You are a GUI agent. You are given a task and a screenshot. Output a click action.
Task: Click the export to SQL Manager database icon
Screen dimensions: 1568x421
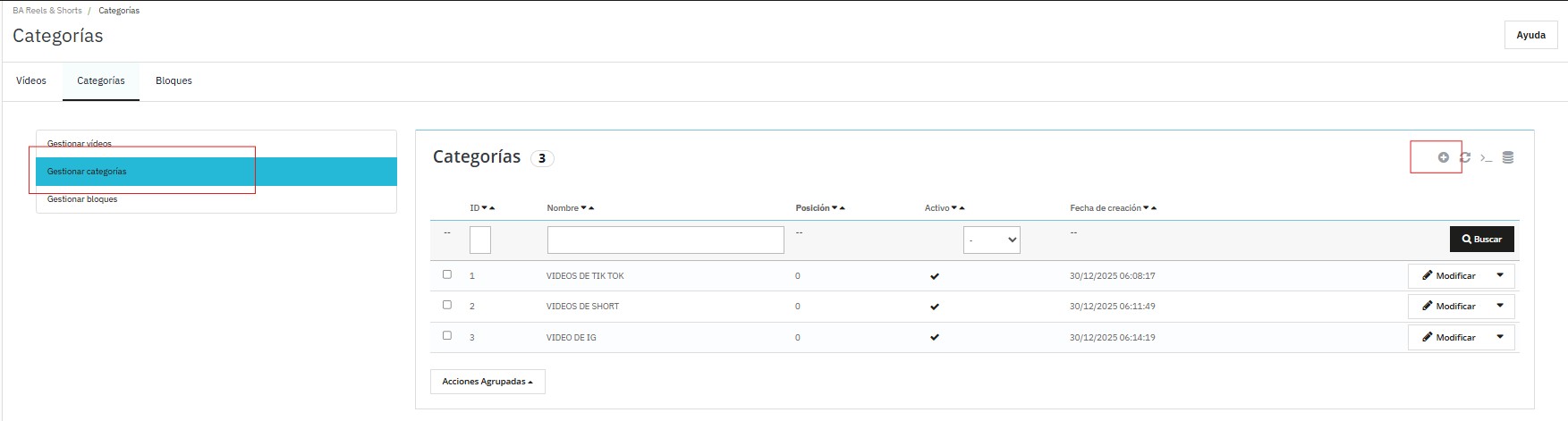[1508, 157]
